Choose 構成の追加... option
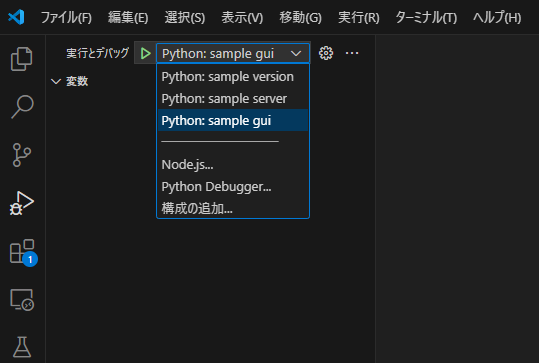This screenshot has height=363, width=539. pyautogui.click(x=233, y=209)
